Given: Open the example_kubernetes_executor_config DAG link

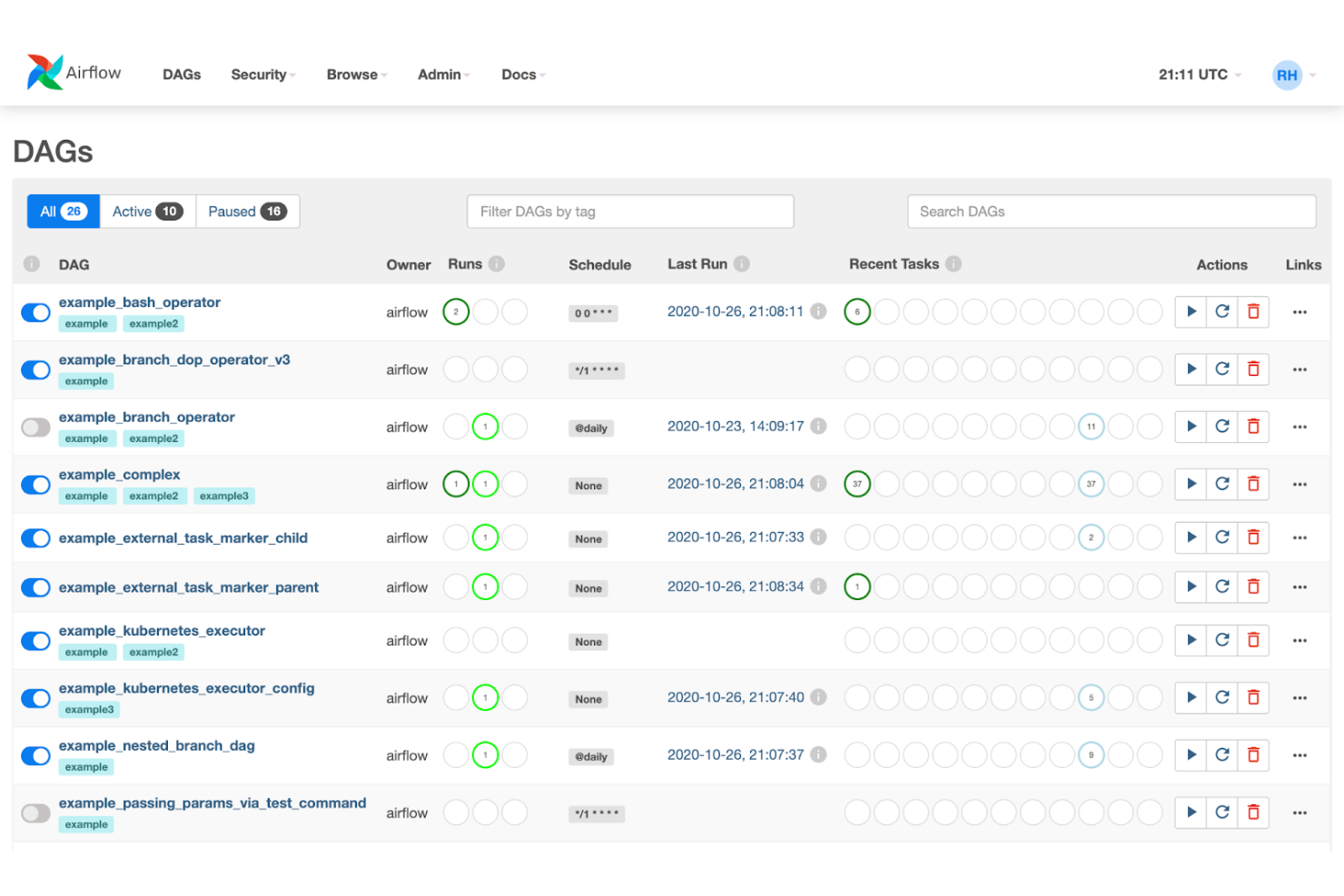Looking at the screenshot, I should [x=186, y=688].
